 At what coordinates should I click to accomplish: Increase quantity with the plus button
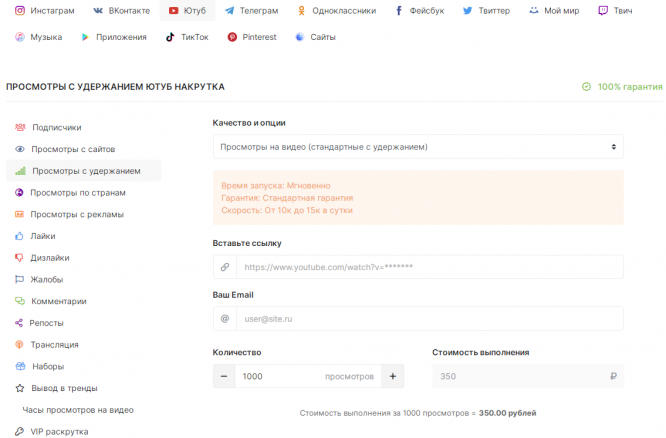click(x=393, y=376)
